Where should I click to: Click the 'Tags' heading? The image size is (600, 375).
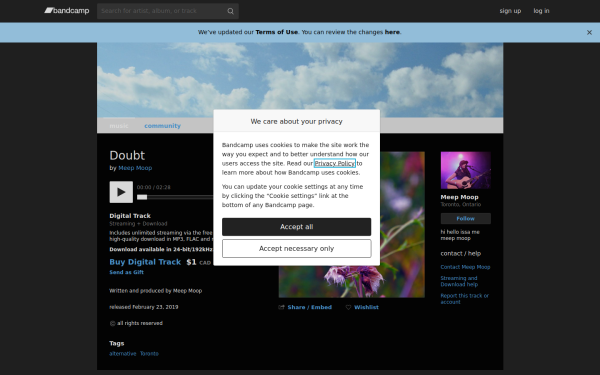(117, 343)
